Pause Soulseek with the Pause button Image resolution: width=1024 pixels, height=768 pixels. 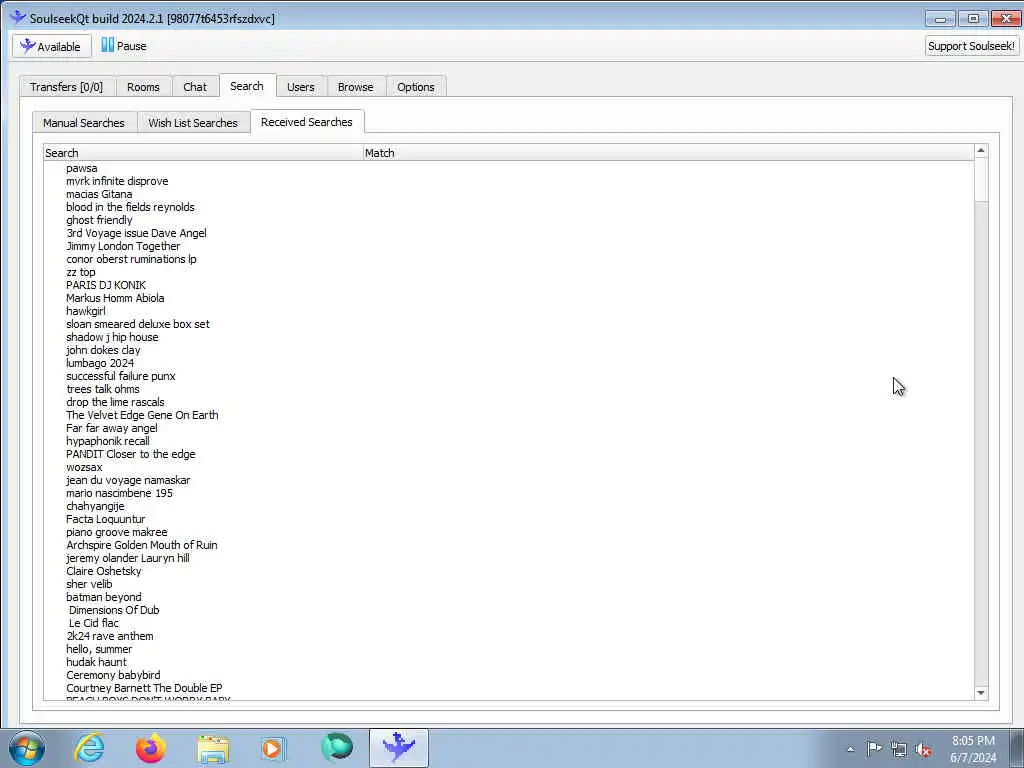tap(124, 46)
